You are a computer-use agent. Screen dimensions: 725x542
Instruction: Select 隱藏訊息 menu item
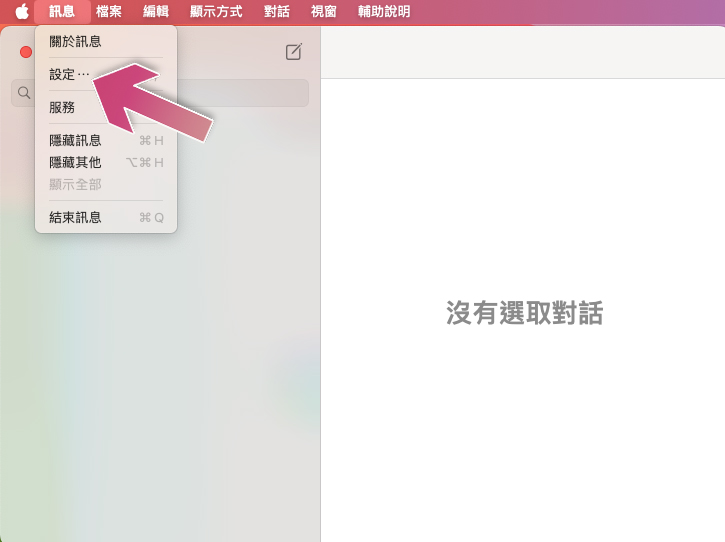coord(75,141)
